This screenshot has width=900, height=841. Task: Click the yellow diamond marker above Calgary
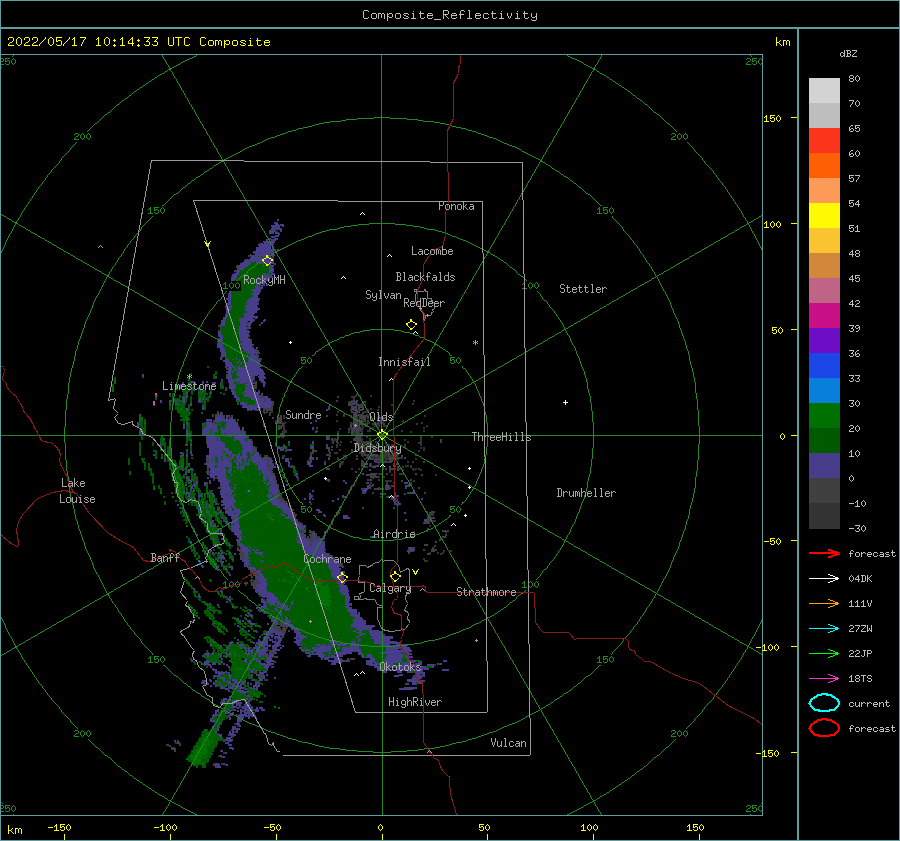395,576
